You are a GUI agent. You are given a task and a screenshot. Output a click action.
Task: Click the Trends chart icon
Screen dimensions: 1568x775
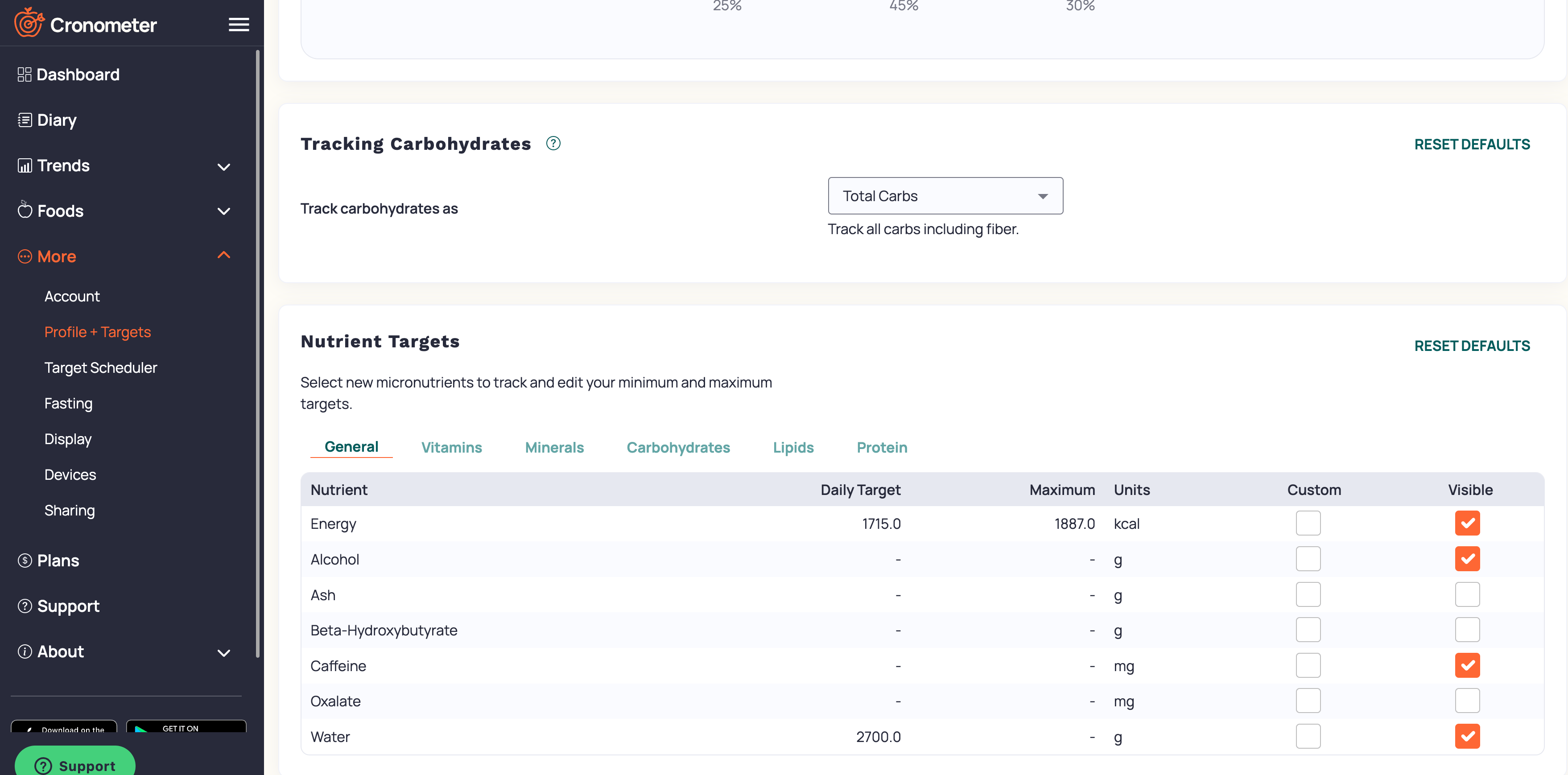(x=25, y=165)
